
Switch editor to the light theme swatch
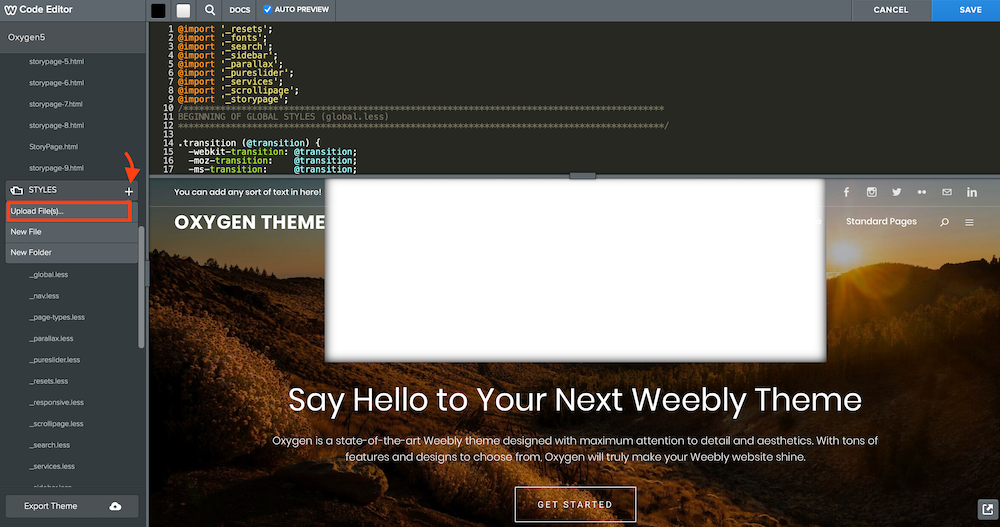point(184,10)
